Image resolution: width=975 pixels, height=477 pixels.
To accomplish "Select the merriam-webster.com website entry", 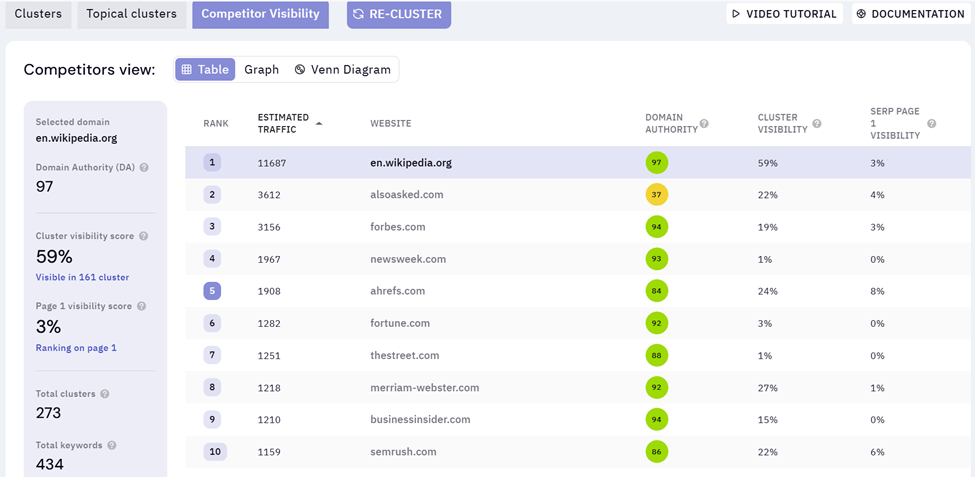I will [425, 388].
